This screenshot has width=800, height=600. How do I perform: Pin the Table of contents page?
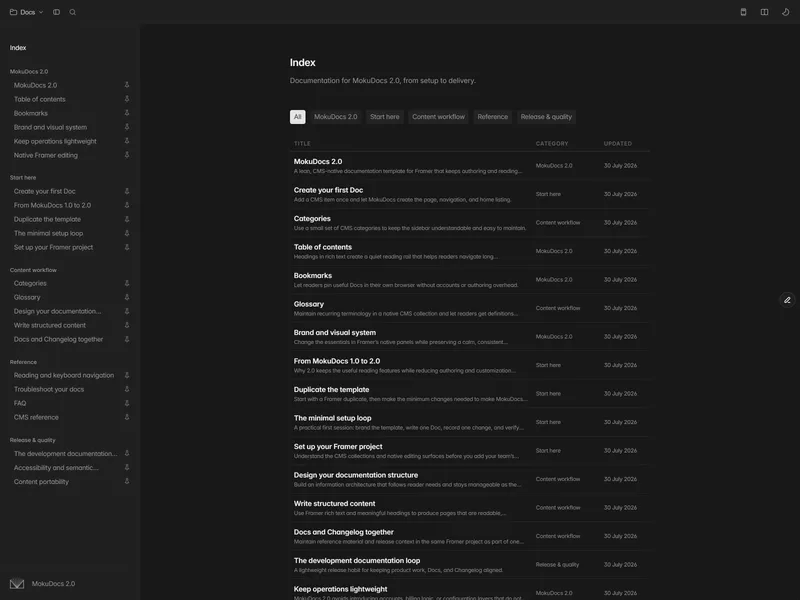click(127, 99)
